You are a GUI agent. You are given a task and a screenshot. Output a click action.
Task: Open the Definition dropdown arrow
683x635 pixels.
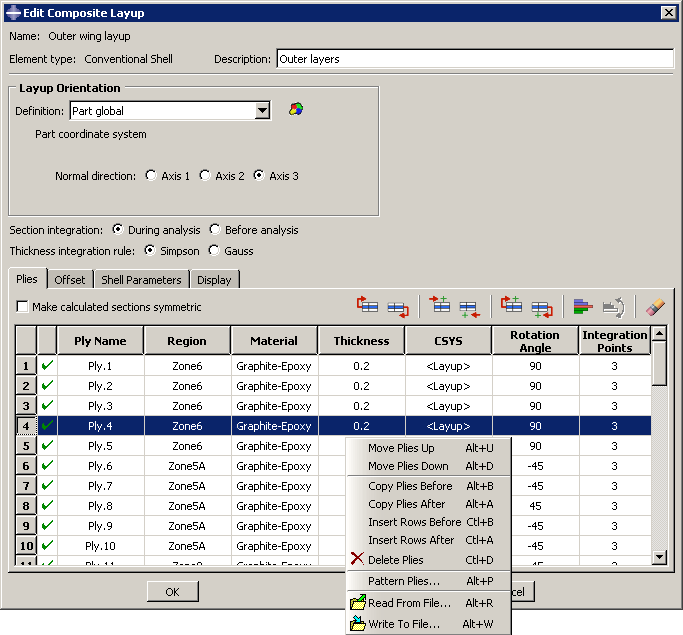(262, 111)
